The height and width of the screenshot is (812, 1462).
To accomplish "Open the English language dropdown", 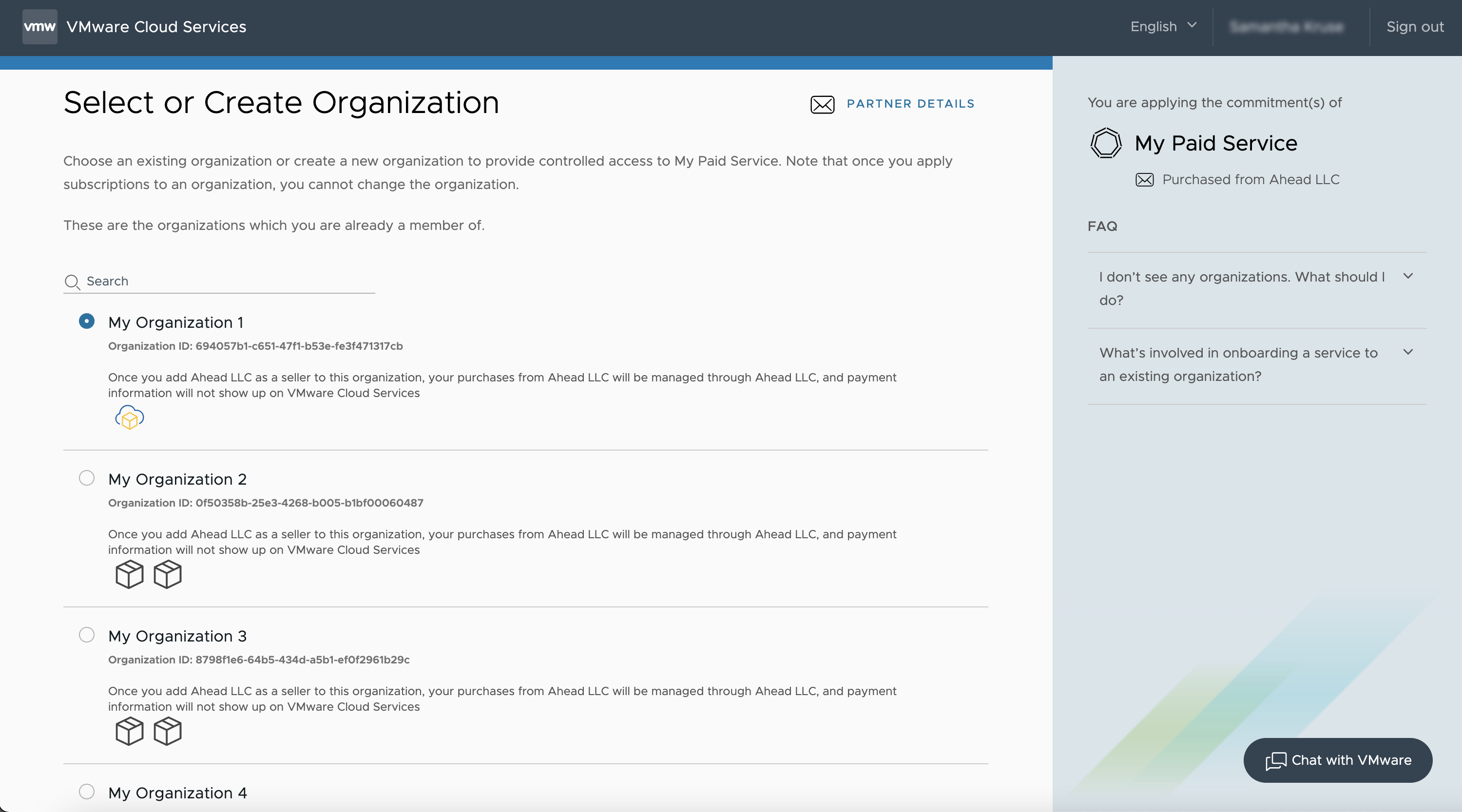I will (1163, 27).
